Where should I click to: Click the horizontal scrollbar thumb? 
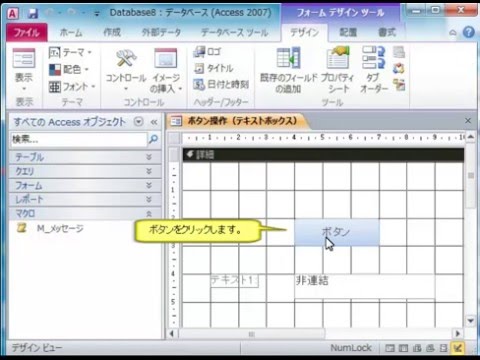tap(252, 334)
